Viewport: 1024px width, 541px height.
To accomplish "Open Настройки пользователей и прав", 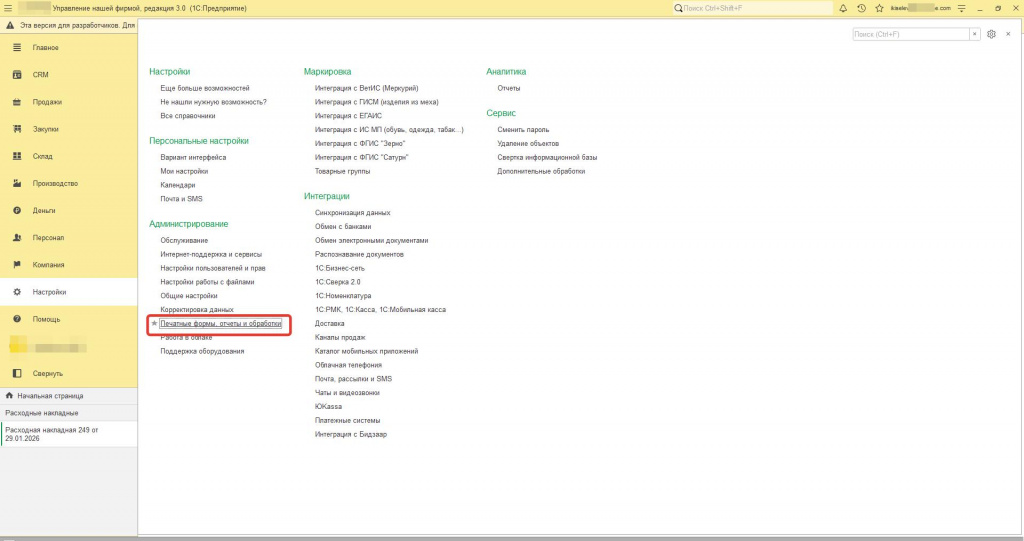I will [x=213, y=268].
